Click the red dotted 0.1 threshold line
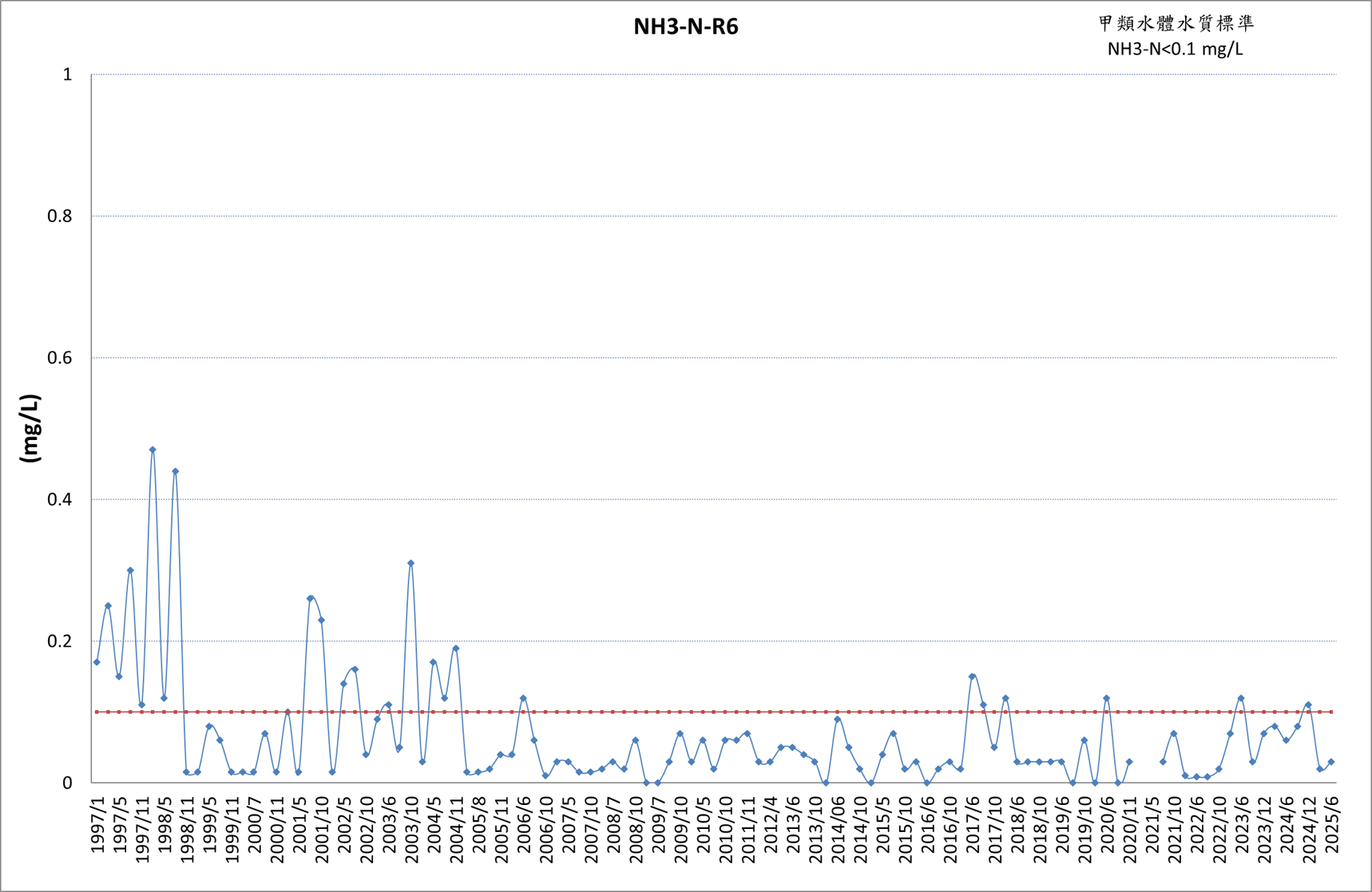 pos(713,712)
